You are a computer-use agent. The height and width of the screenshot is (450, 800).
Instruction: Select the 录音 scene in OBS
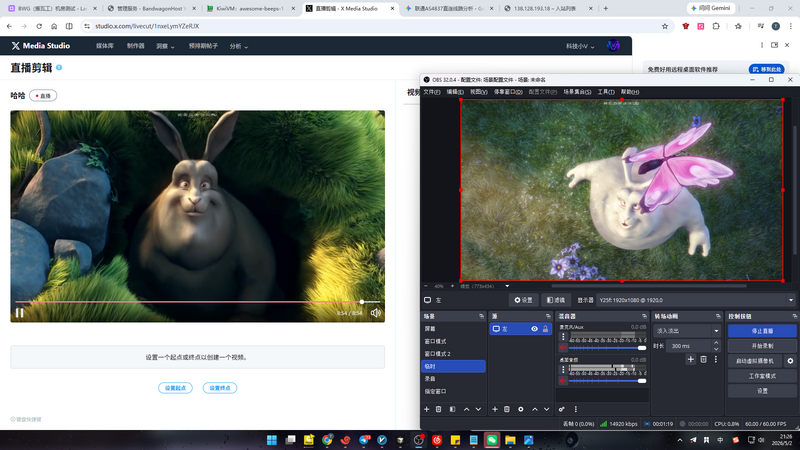pyautogui.click(x=453, y=379)
